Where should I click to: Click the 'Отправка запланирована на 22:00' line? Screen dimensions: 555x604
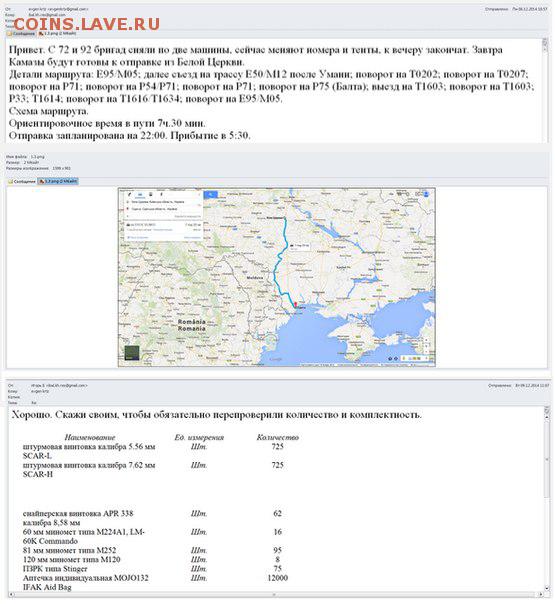[129, 136]
